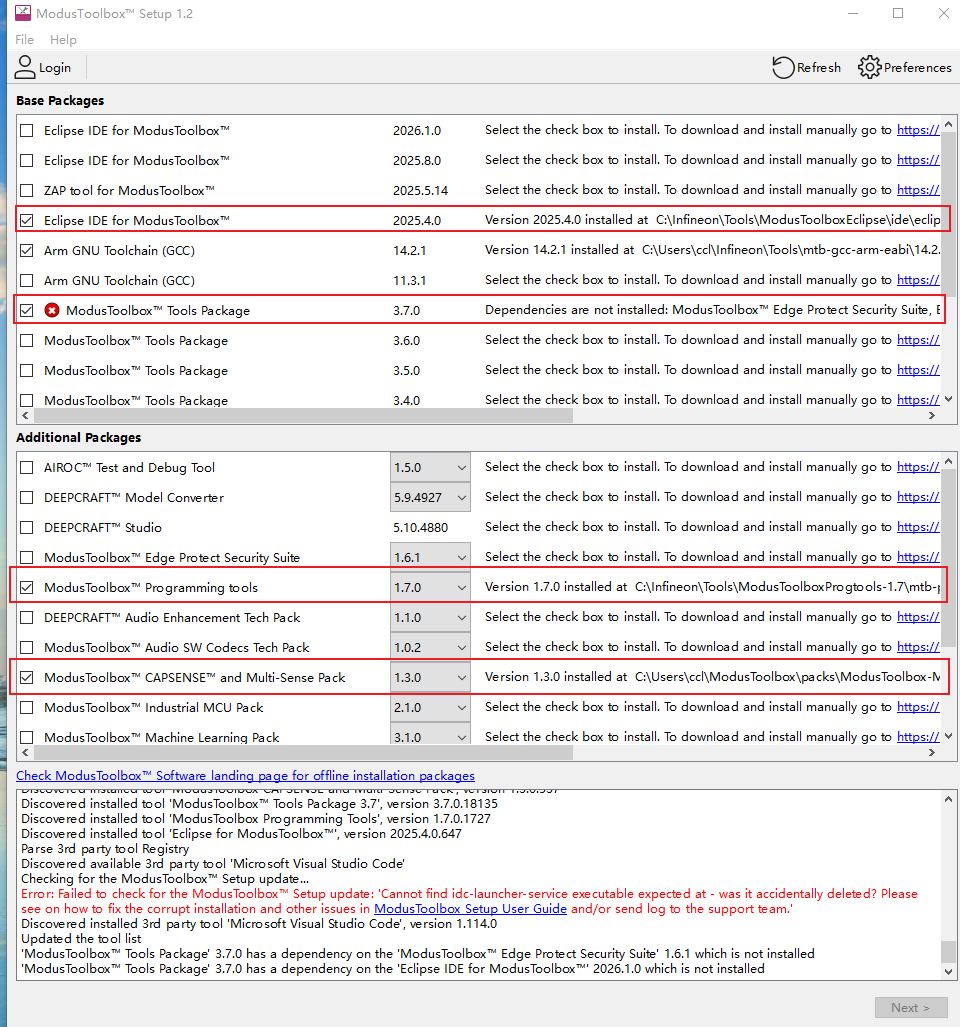
Task: Open the Help menu
Action: [63, 39]
